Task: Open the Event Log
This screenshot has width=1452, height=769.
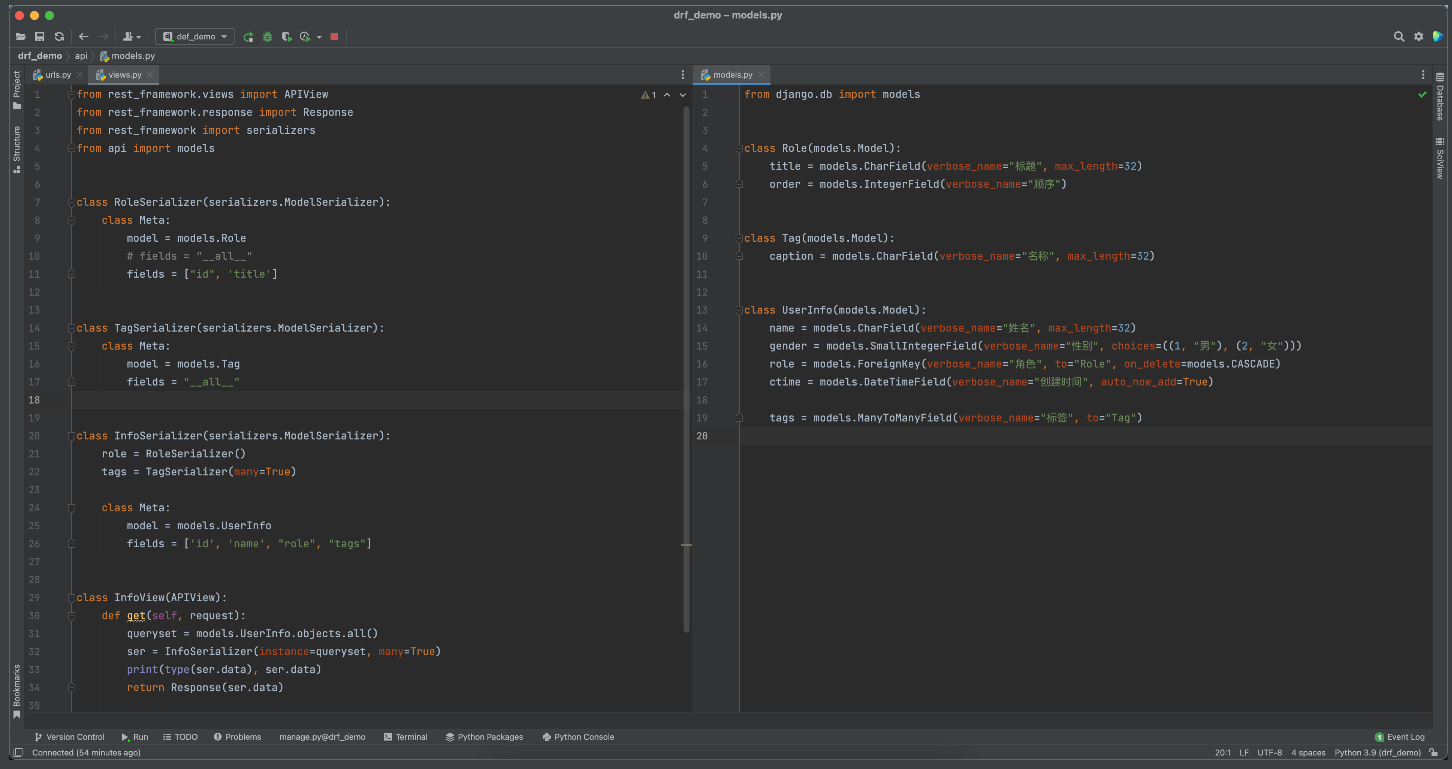Action: (x=1400, y=737)
